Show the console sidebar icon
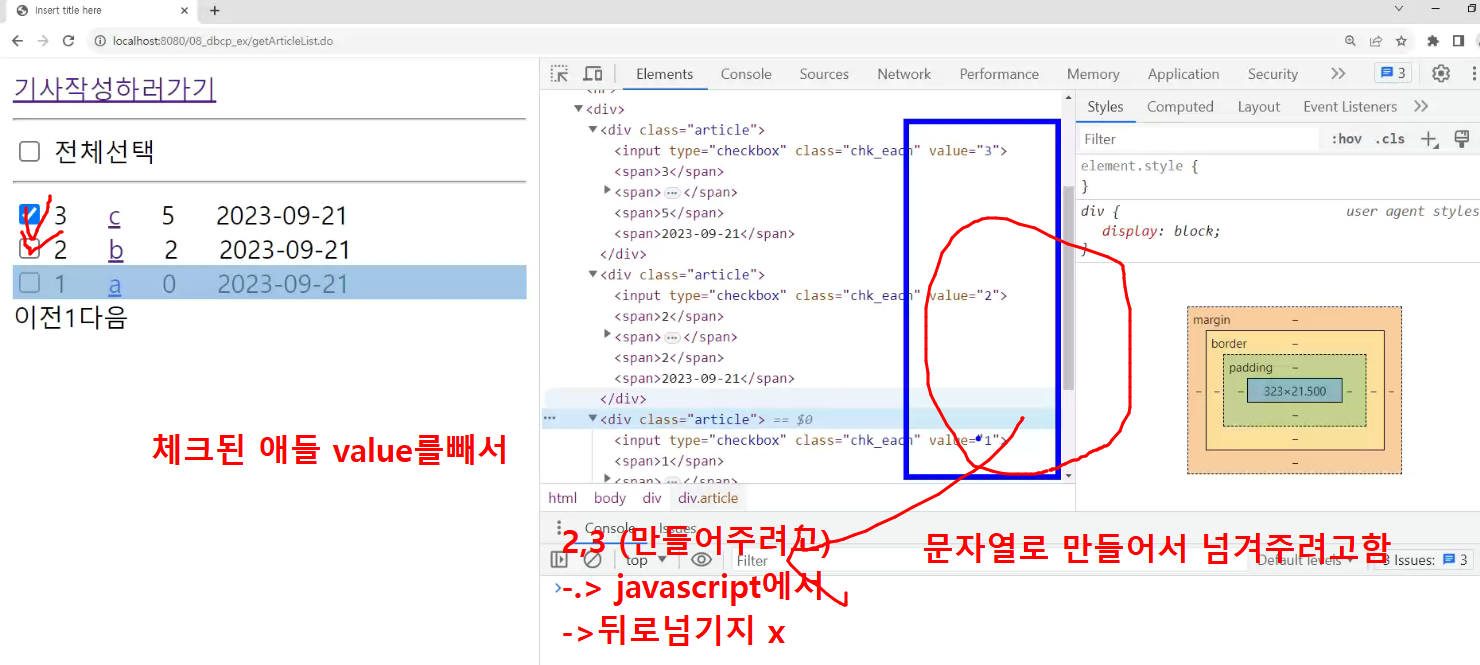The image size is (1480, 665). [559, 560]
